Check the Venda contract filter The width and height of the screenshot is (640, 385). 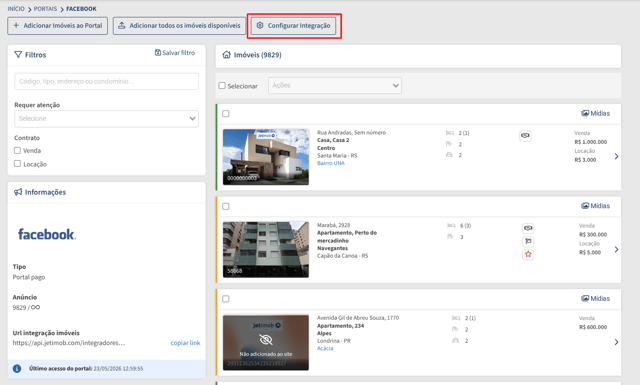pyautogui.click(x=18, y=150)
